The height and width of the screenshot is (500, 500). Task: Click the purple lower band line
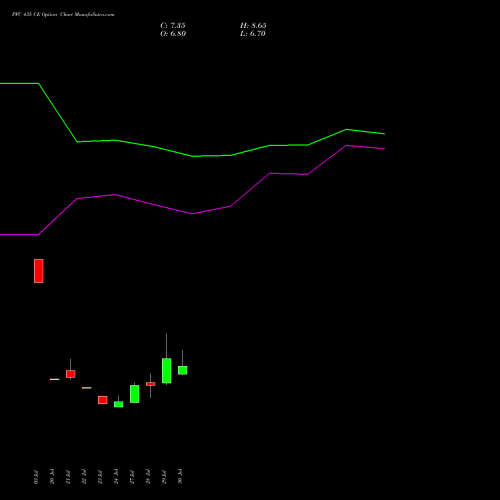(192, 214)
